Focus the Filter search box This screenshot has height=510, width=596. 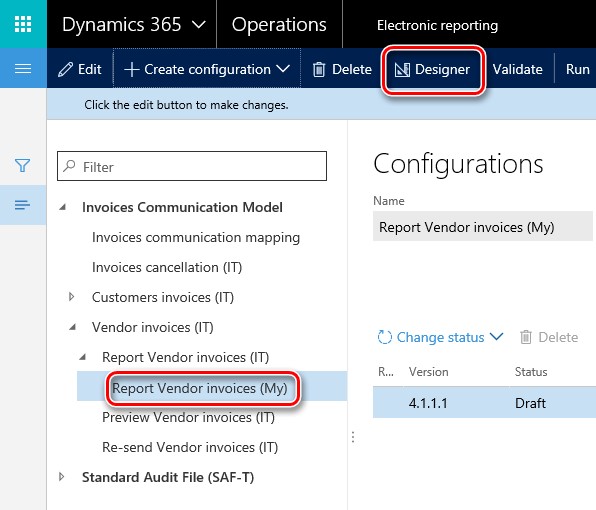pyautogui.click(x=192, y=166)
